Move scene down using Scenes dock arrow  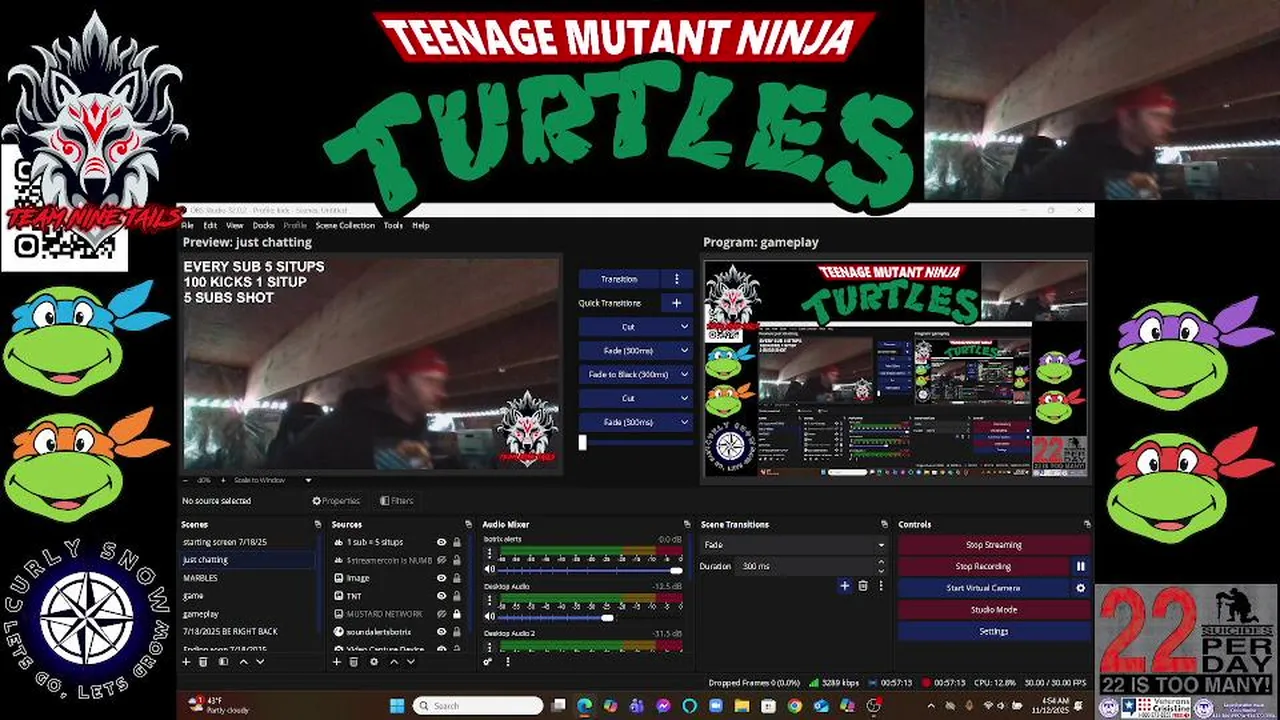(261, 662)
